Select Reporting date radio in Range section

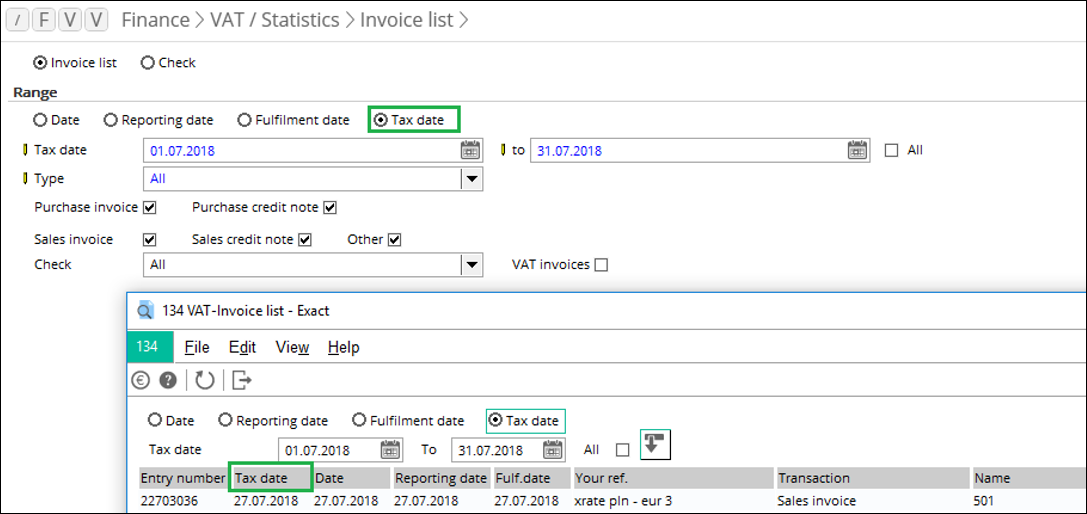click(x=111, y=120)
